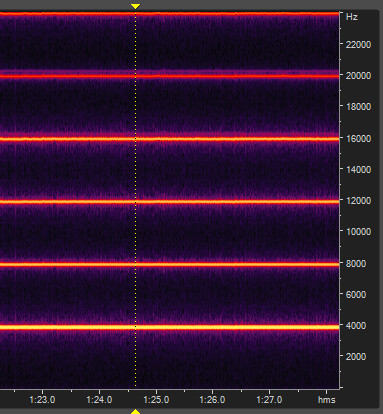Image resolution: width=383 pixels, height=414 pixels.
Task: Click the 12000 label on frequency ruler
Action: 358,201
